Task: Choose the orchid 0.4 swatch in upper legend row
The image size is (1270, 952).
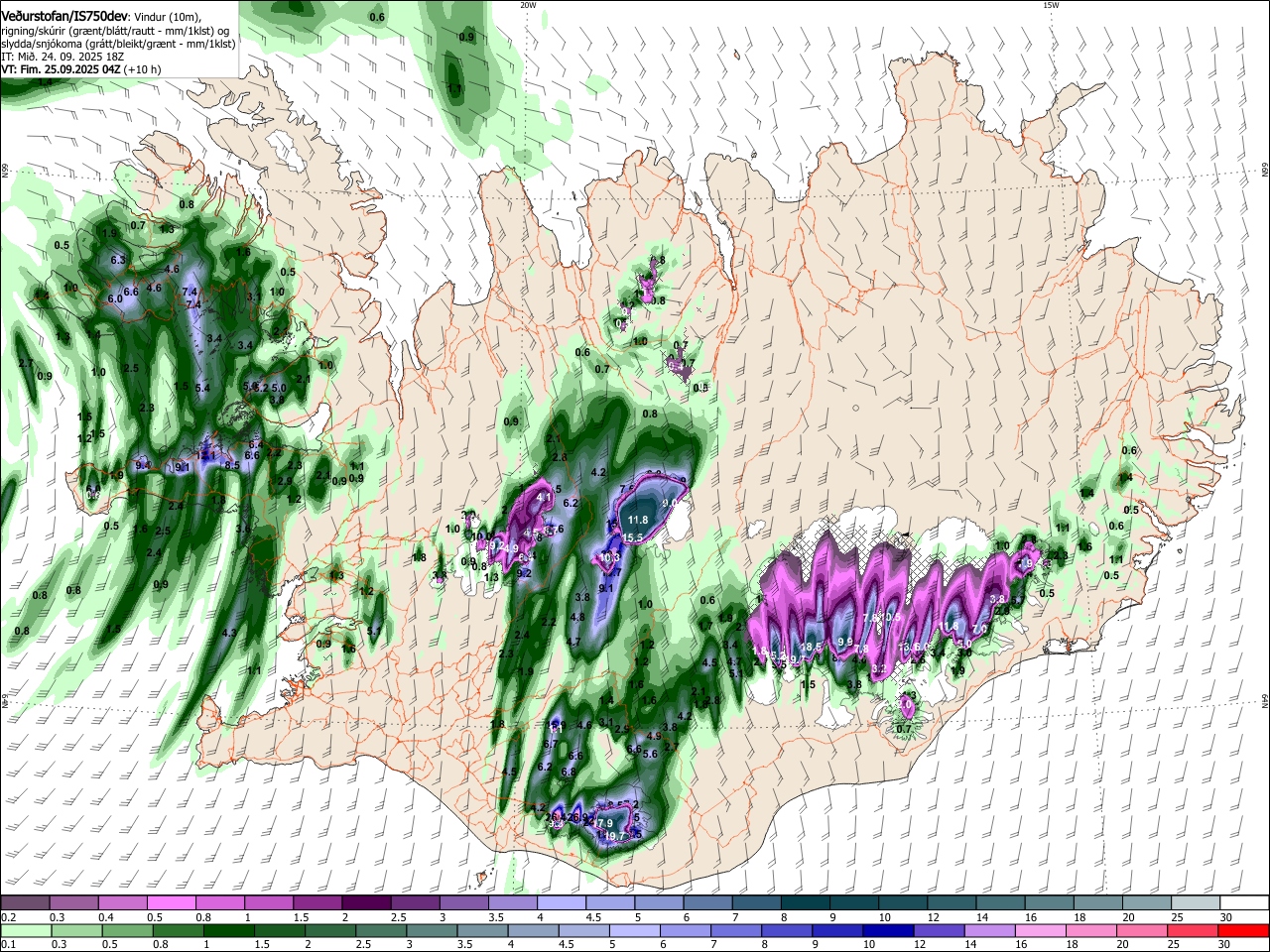Action: point(123,903)
